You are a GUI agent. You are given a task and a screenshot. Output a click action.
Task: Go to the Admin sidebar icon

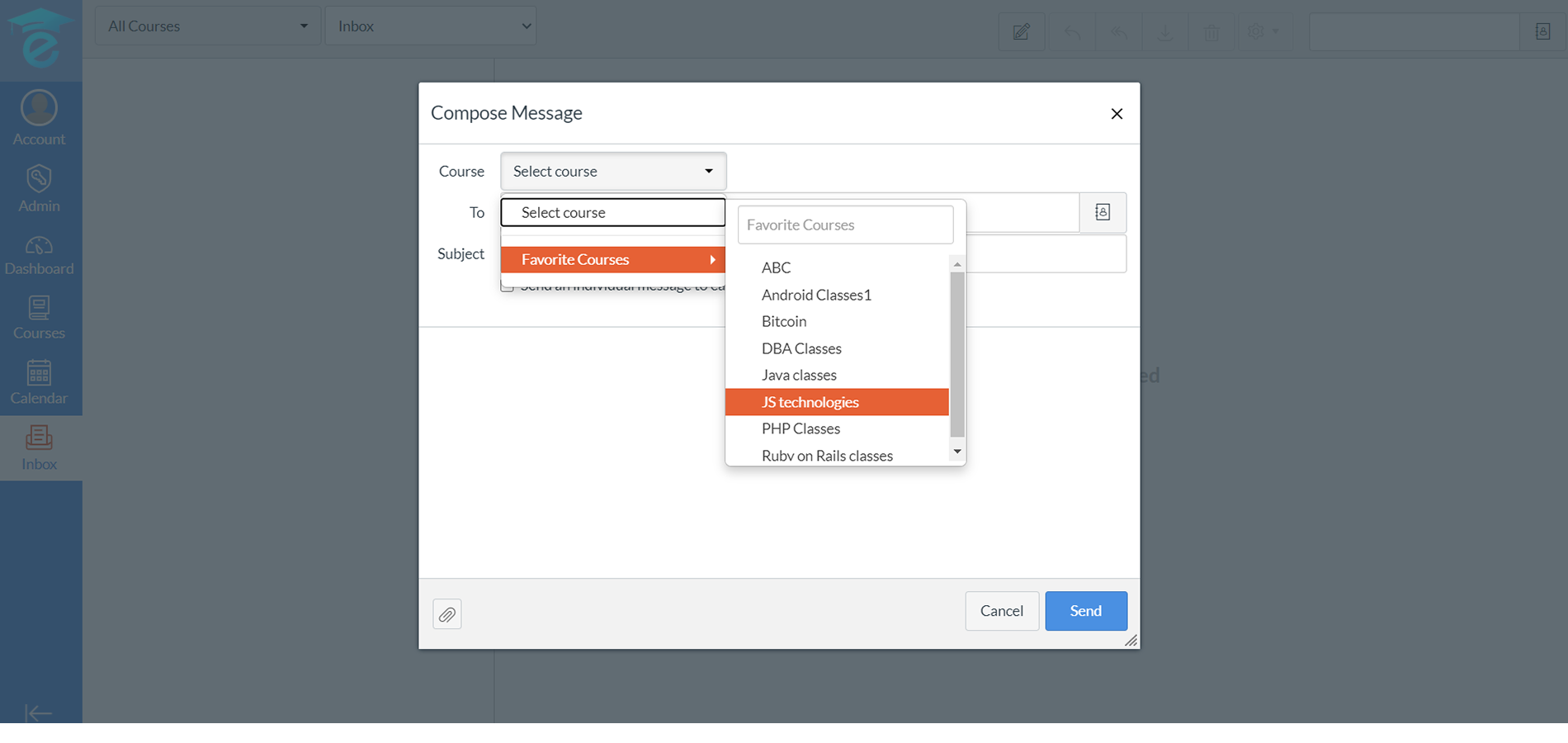[x=39, y=188]
